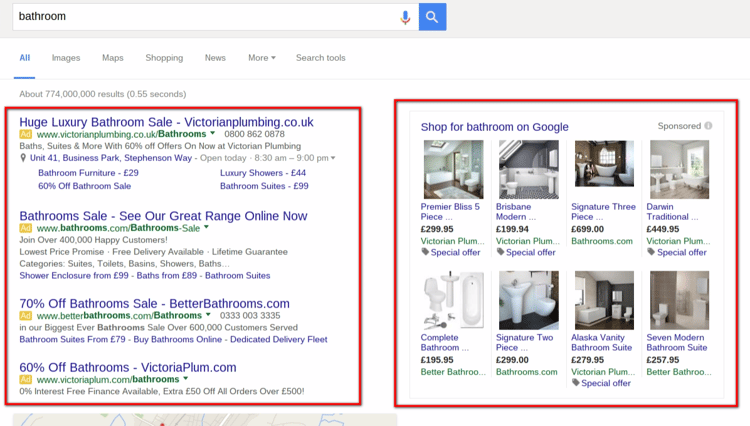Open Huge Luxury Bathroom Sale ad headline

(x=166, y=121)
